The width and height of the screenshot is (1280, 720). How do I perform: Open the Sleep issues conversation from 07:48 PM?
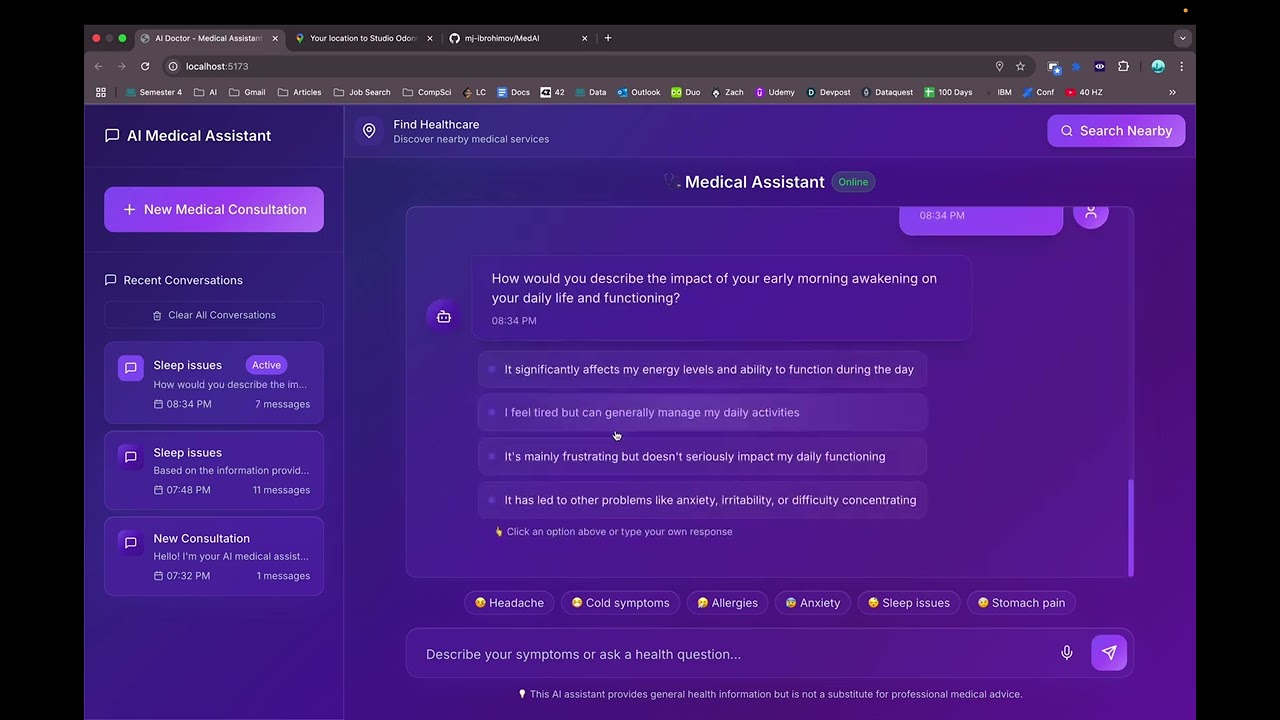click(x=214, y=470)
